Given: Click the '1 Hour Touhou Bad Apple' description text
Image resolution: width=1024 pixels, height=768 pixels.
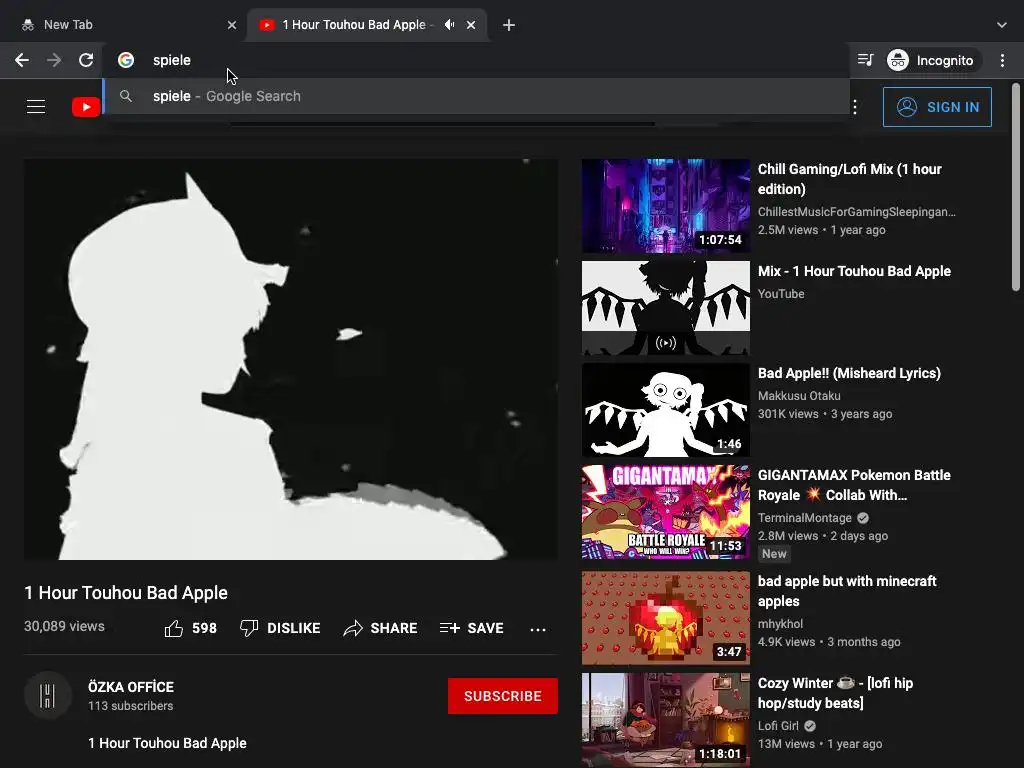Looking at the screenshot, I should point(167,743).
